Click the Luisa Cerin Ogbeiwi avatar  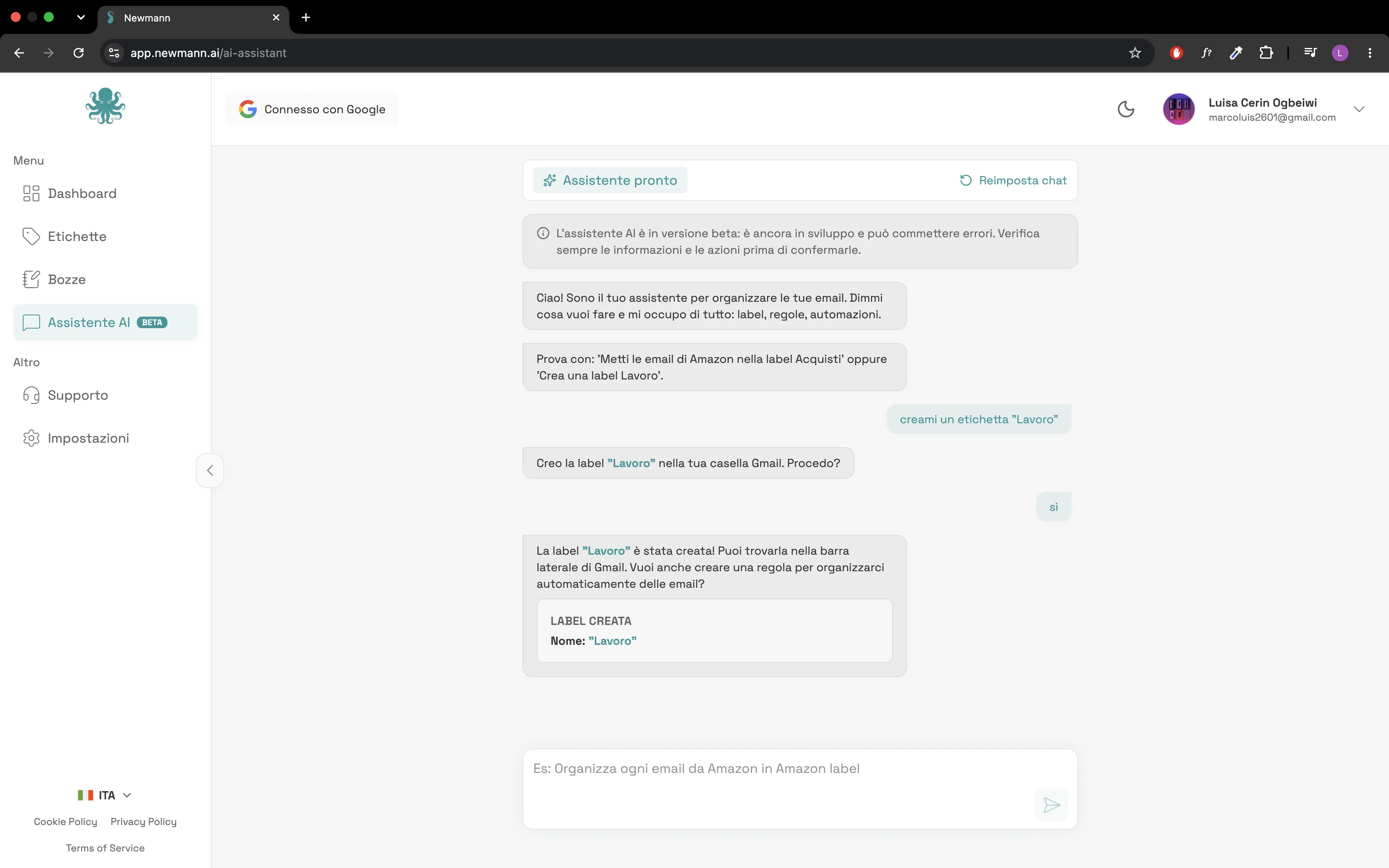pyautogui.click(x=1179, y=109)
